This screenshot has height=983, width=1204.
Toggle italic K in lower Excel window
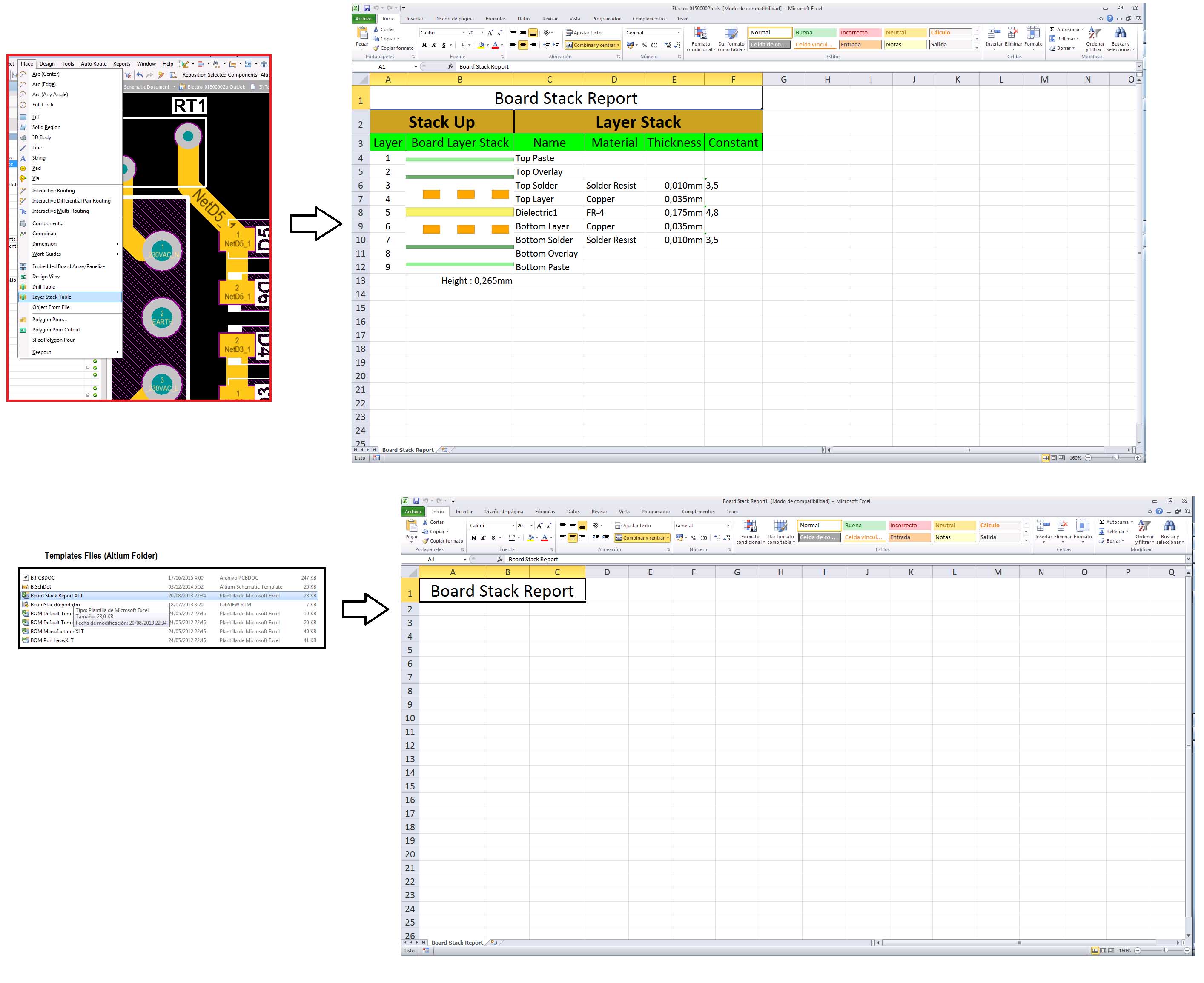coord(483,538)
